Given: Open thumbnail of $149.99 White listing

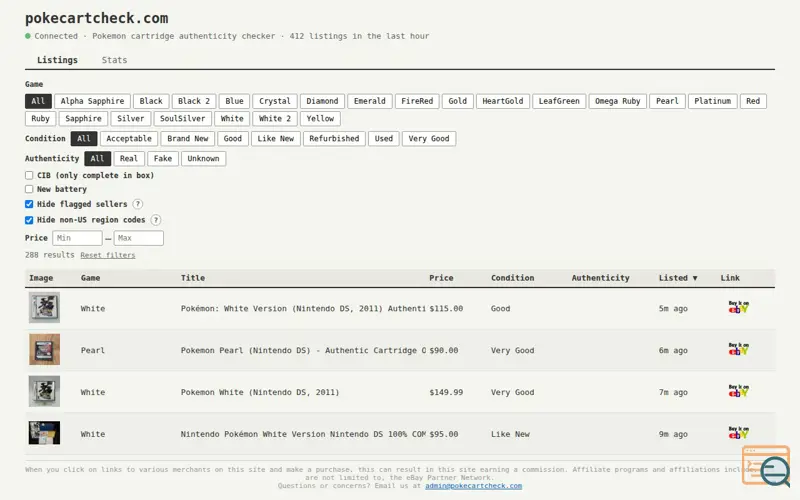Looking at the screenshot, I should pos(44,391).
